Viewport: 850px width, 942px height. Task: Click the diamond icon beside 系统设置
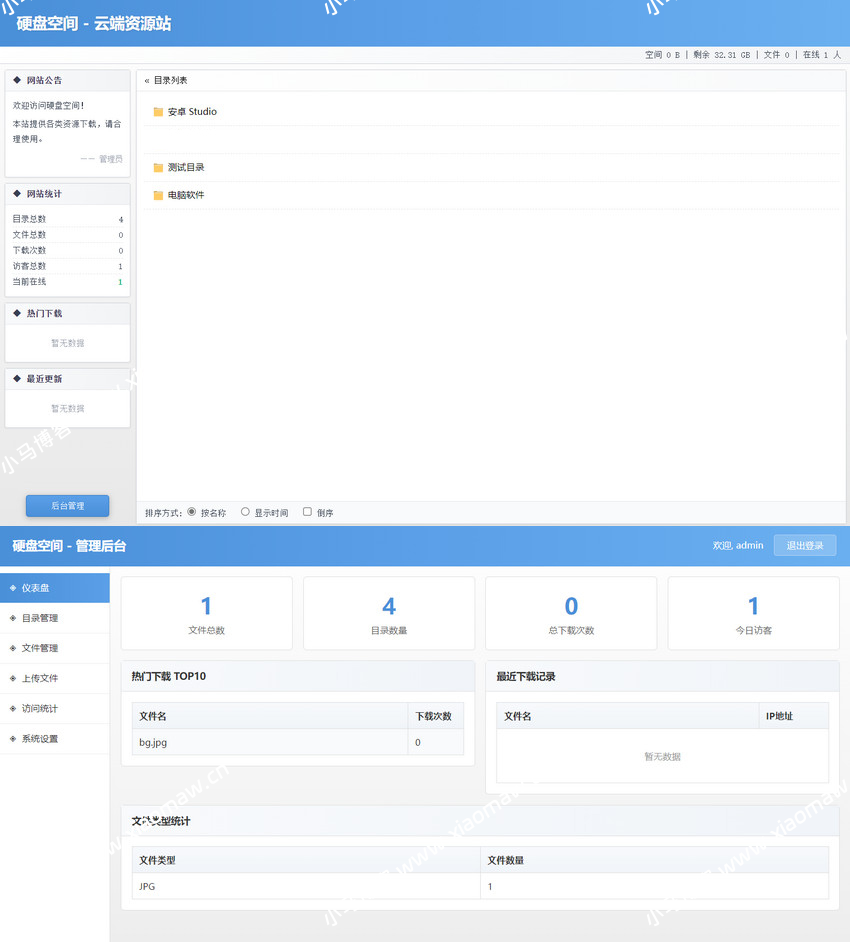pyautogui.click(x=13, y=739)
